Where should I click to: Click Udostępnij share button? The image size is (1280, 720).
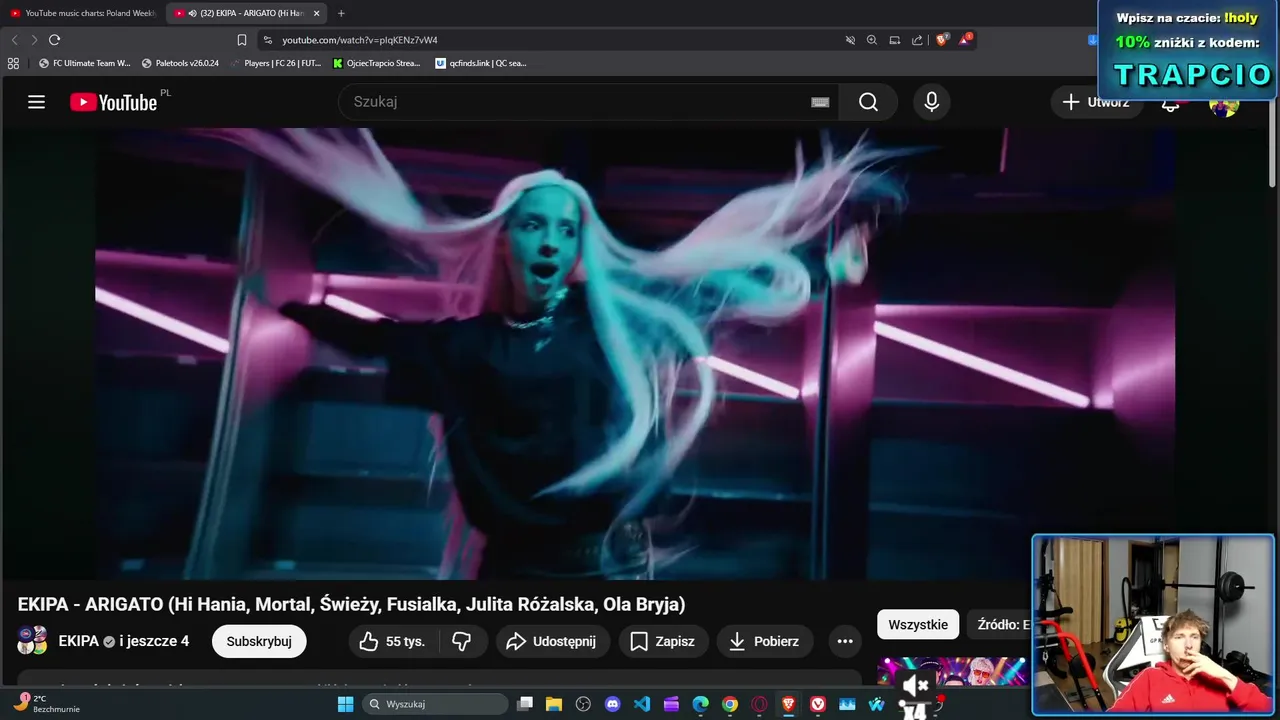[551, 641]
